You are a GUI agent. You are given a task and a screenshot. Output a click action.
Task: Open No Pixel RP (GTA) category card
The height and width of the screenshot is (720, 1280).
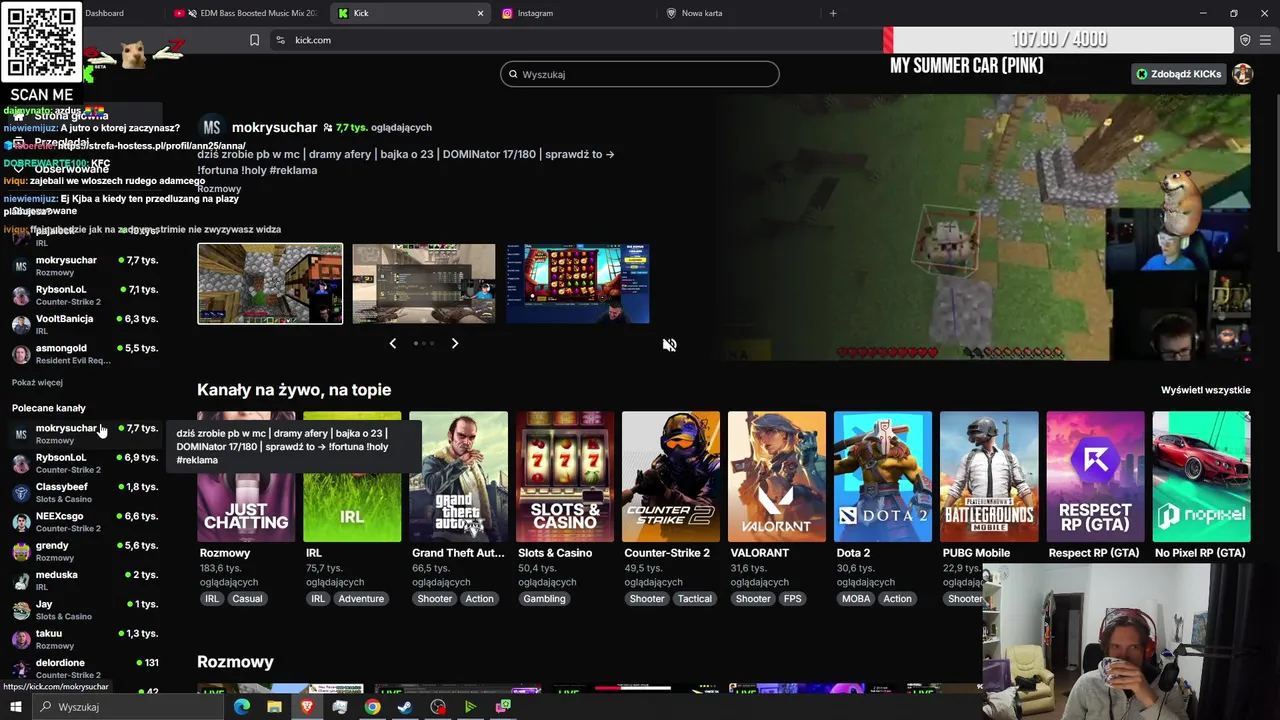coord(1201,477)
